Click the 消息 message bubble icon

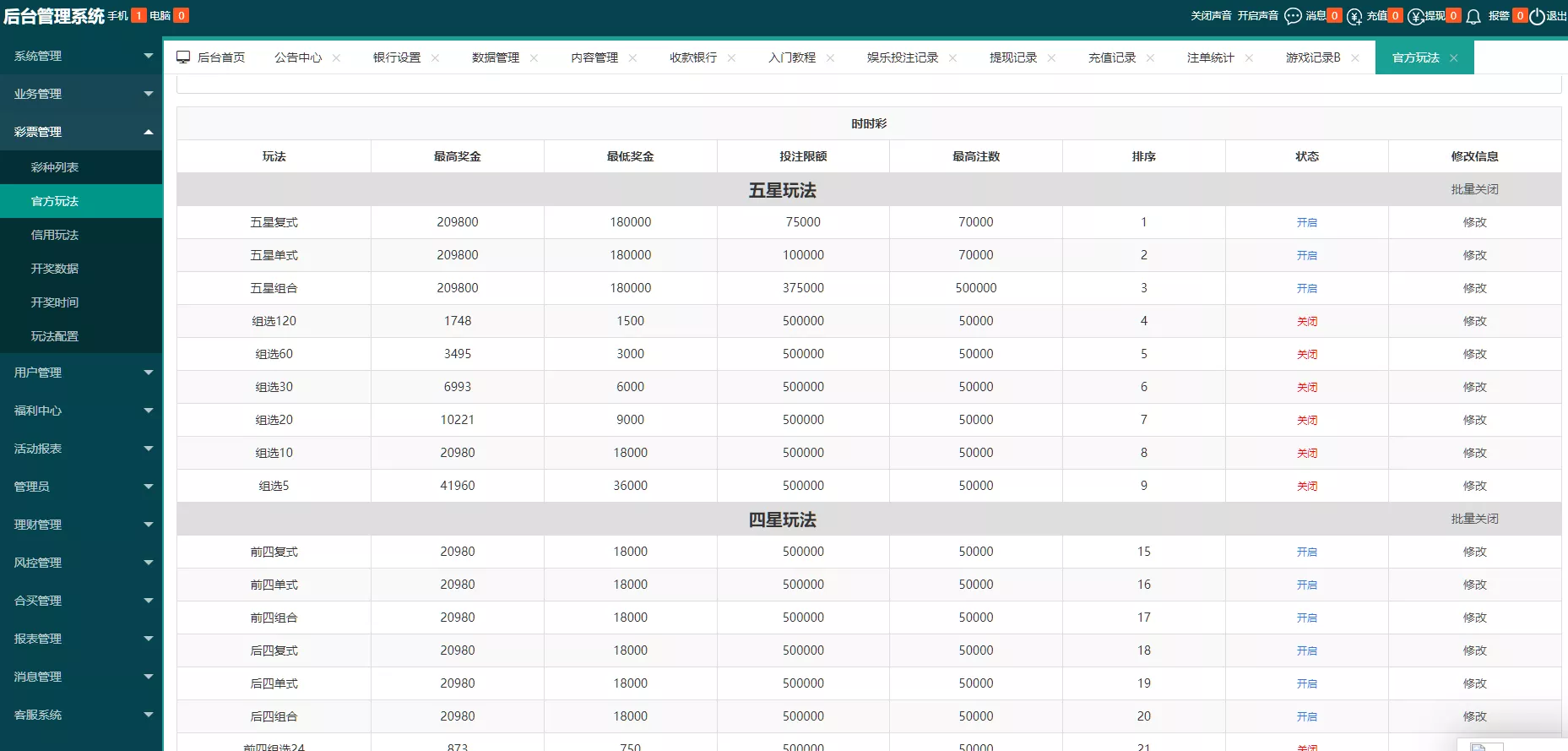[1292, 16]
